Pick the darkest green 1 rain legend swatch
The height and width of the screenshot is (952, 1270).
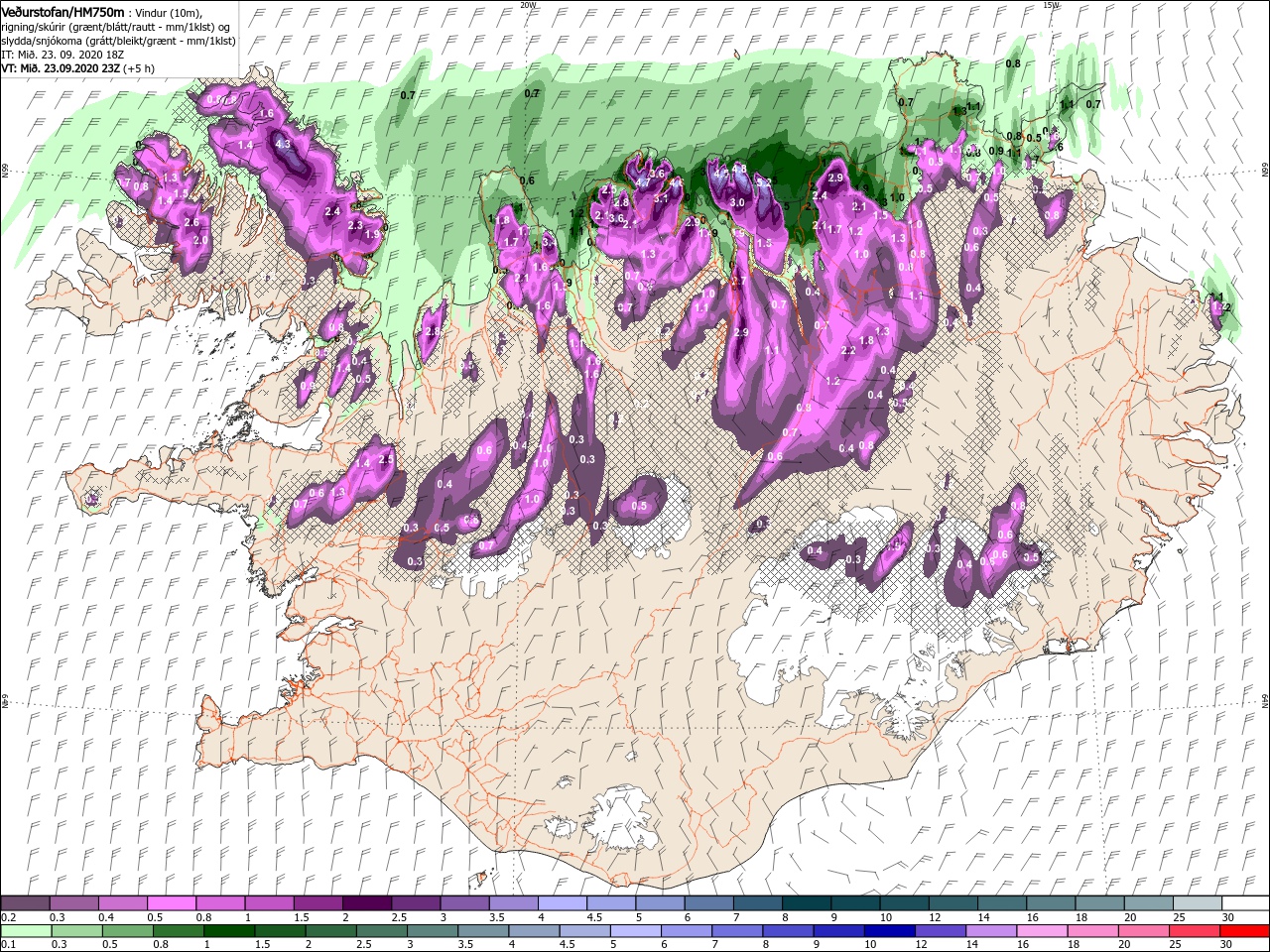pos(229,930)
